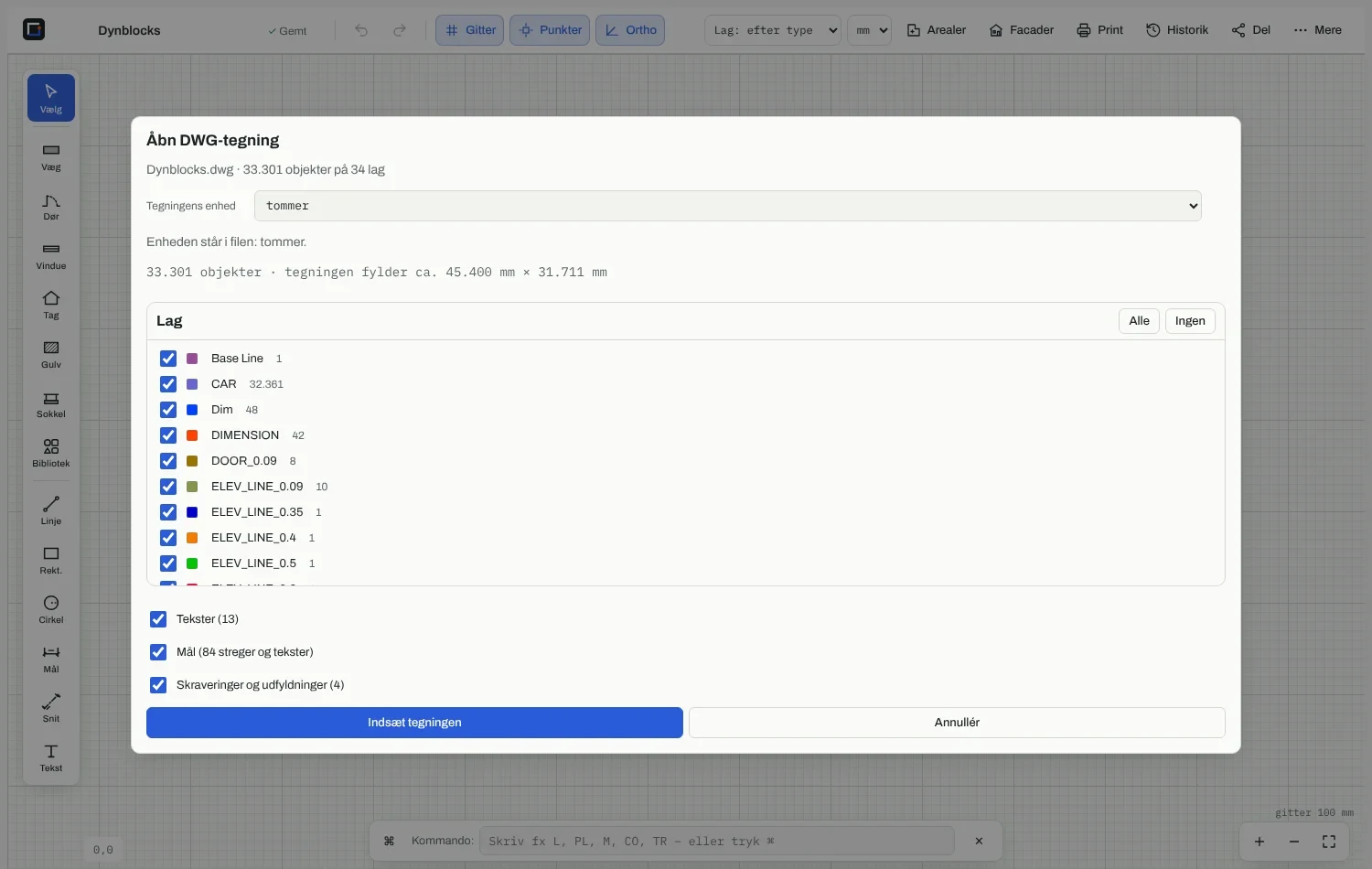
Task: Click the DOOR_0.09 layer color swatch
Action: tap(192, 461)
